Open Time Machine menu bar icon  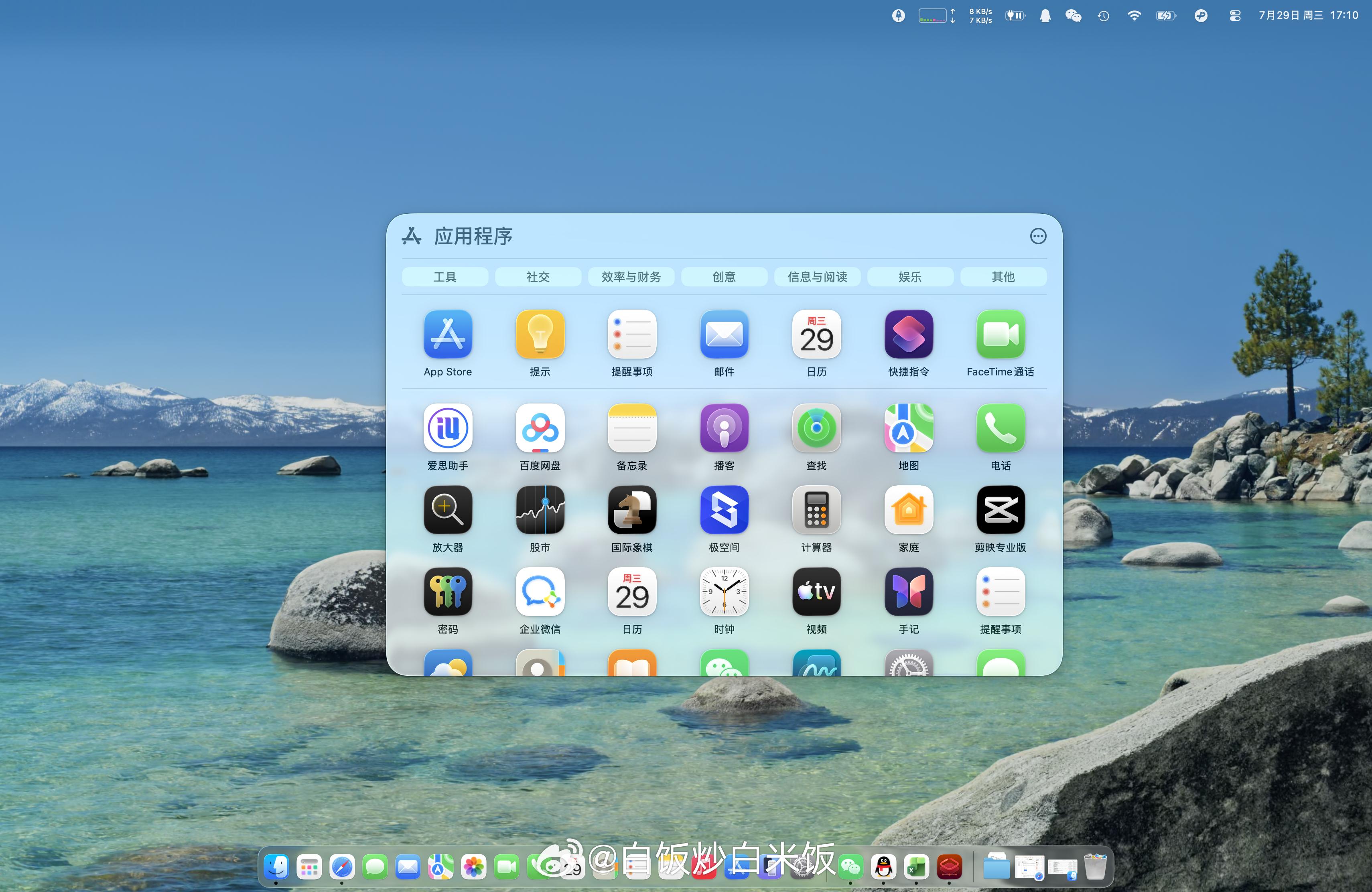[1103, 16]
